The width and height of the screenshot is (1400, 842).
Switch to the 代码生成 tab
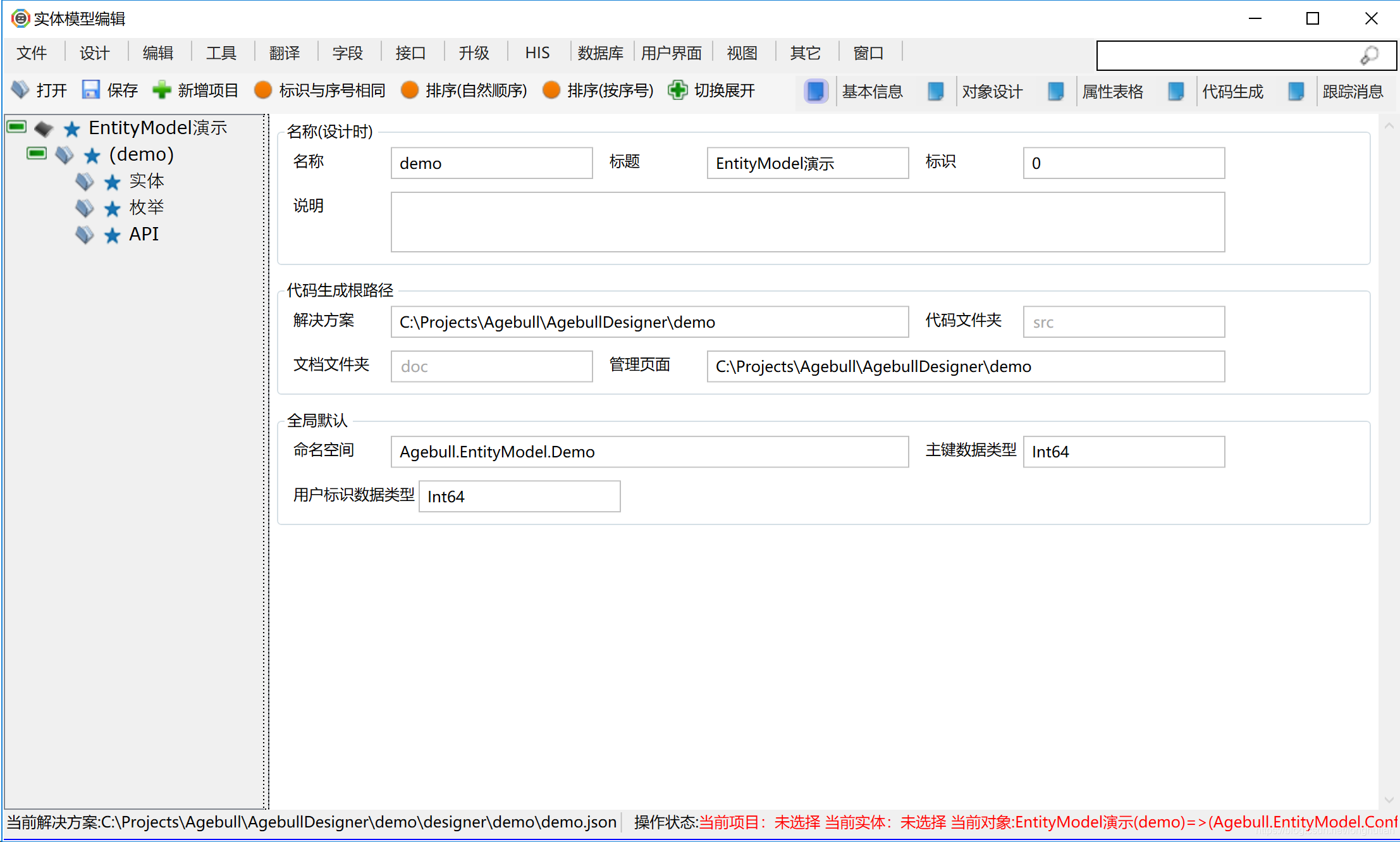coord(1233,92)
